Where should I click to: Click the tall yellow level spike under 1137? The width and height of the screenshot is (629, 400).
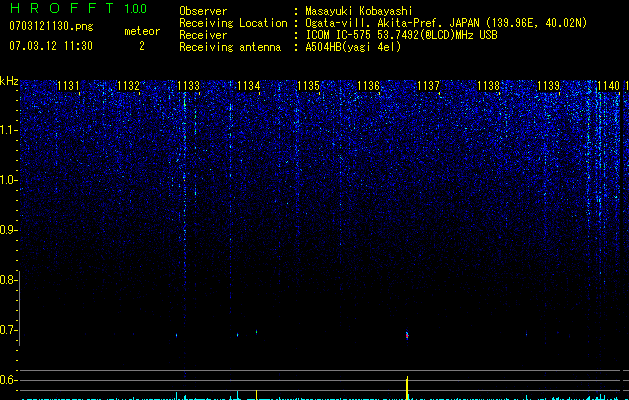coord(407,388)
